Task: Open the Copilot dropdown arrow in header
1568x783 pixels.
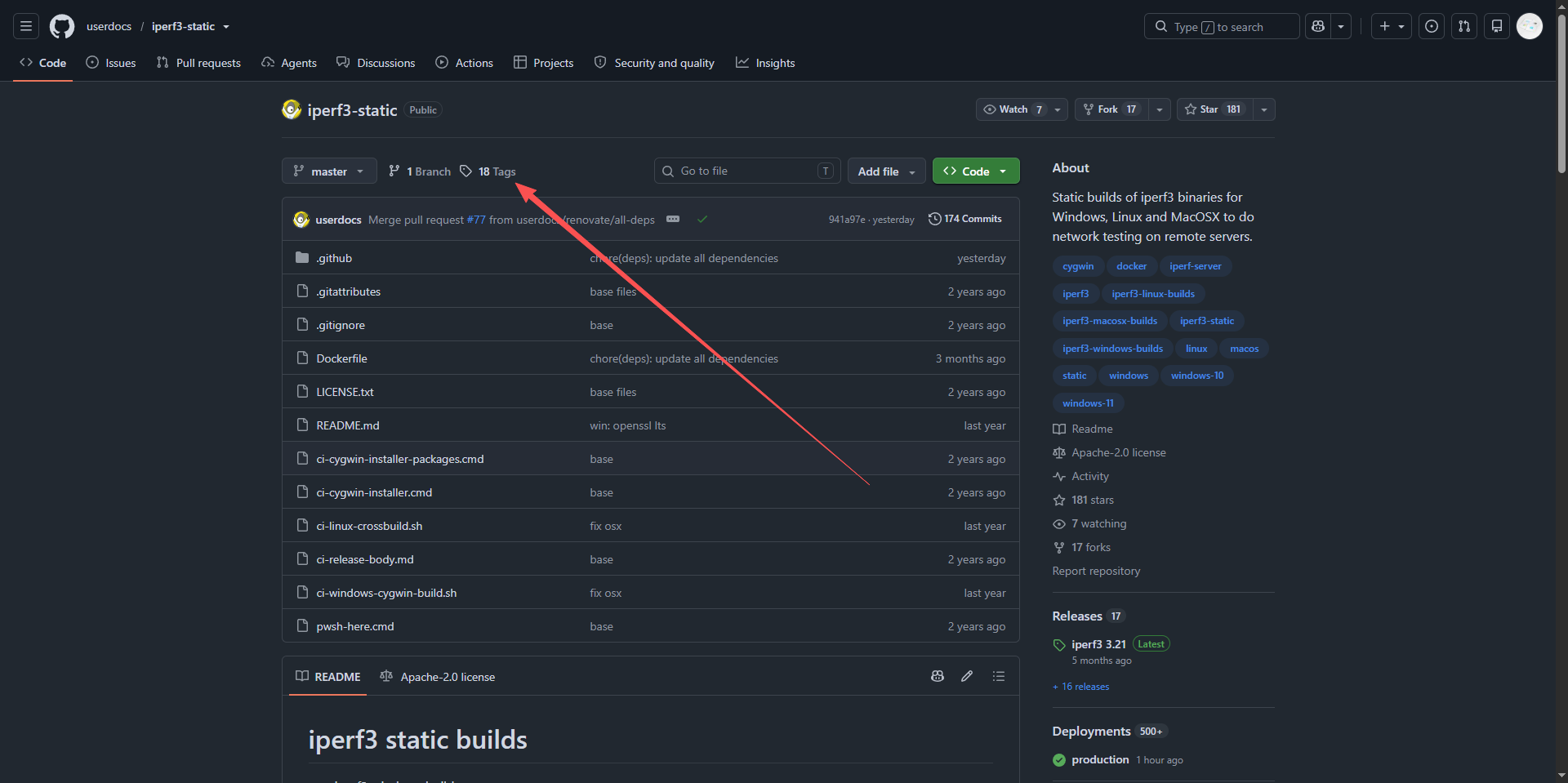Action: [1341, 26]
